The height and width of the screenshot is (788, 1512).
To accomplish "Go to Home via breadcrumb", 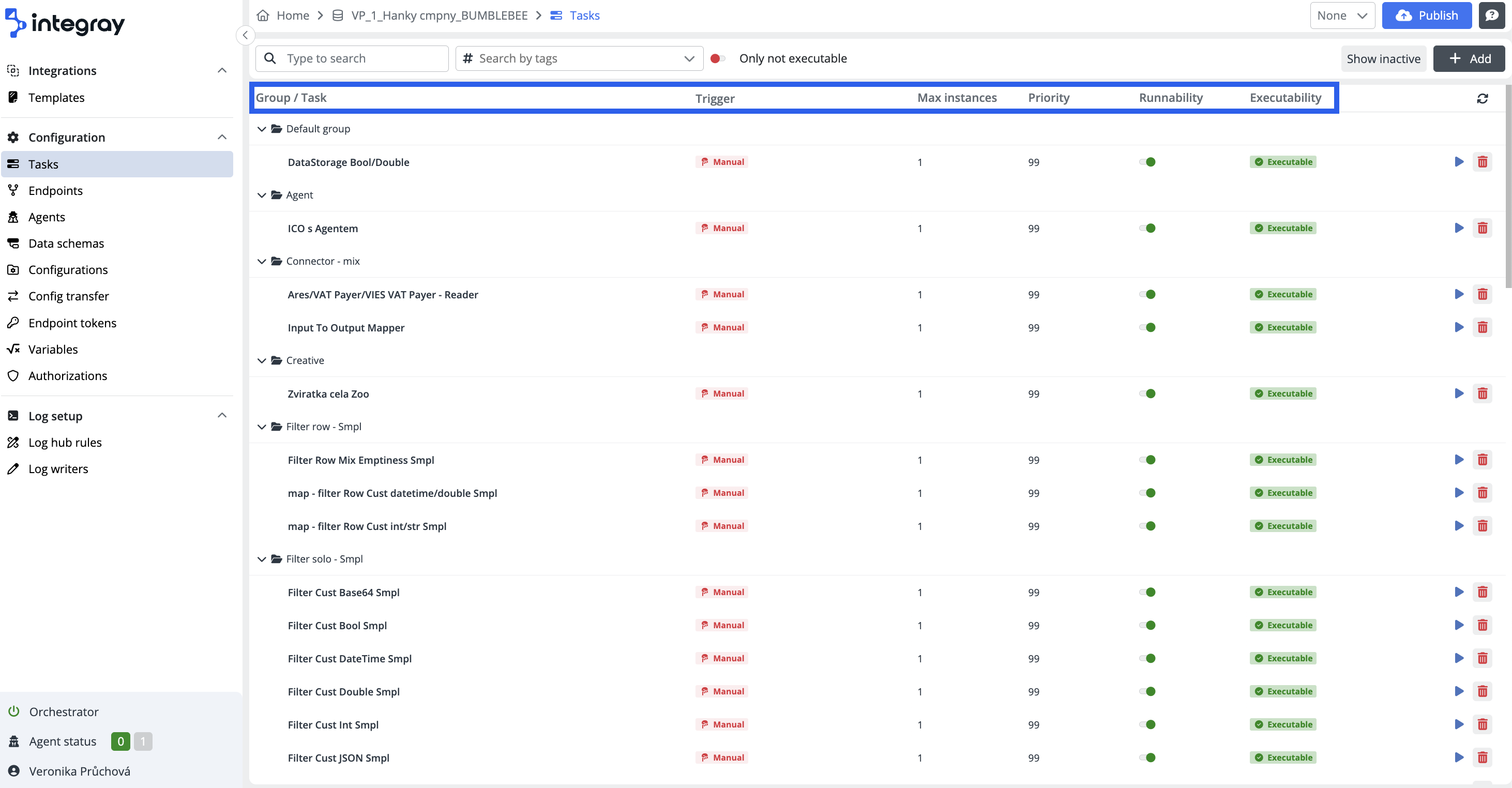I will 292,16.
